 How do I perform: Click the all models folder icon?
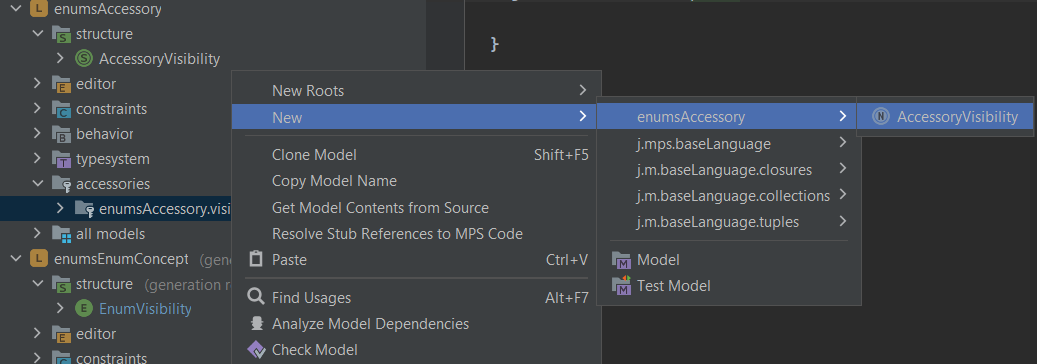[x=62, y=234]
